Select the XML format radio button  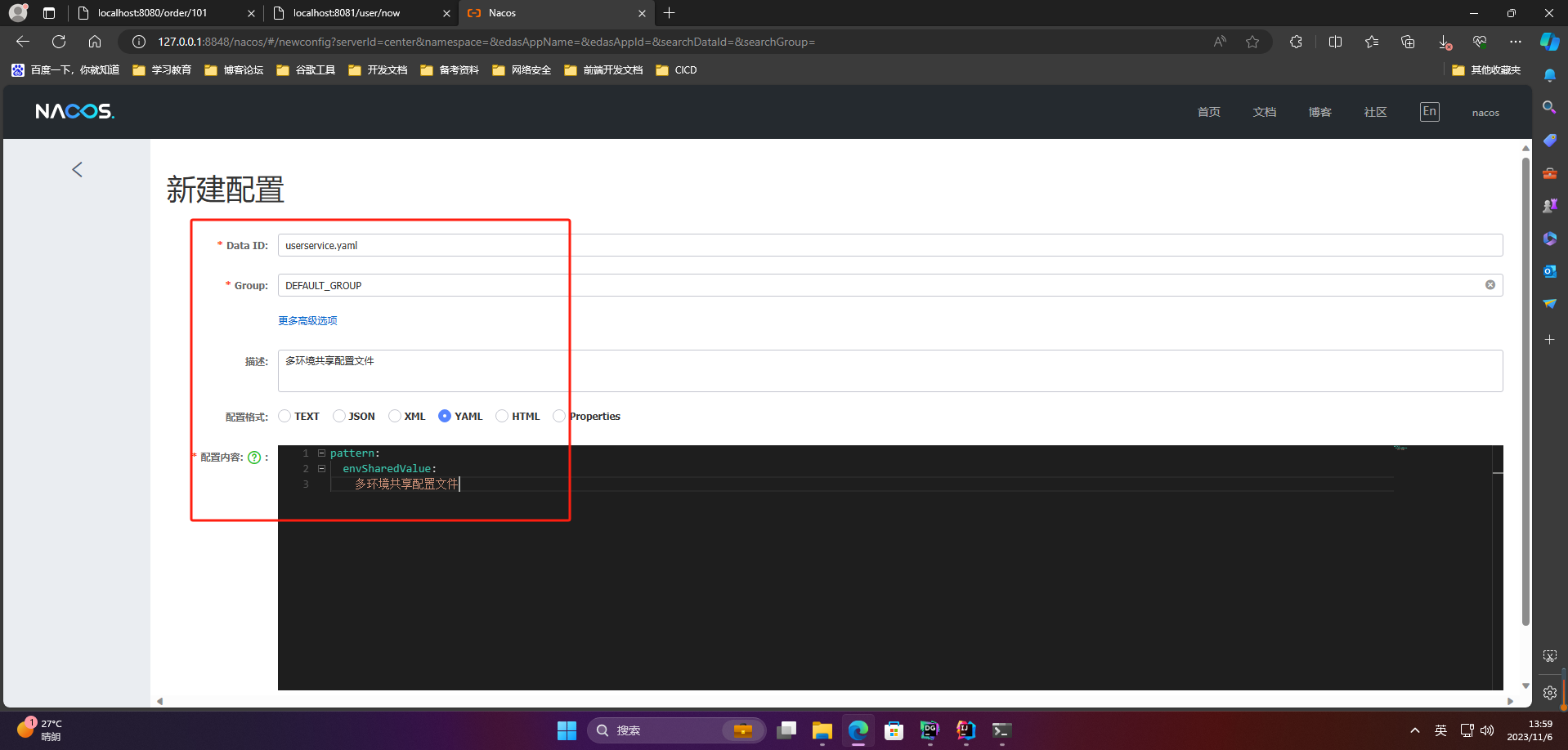click(395, 416)
